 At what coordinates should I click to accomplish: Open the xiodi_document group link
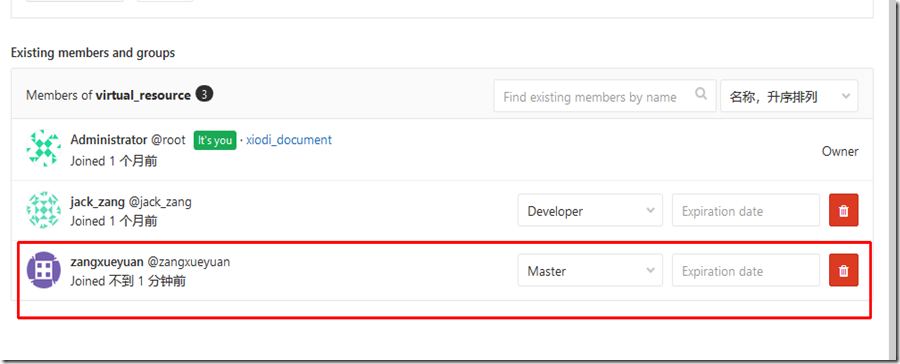pyautogui.click(x=289, y=140)
